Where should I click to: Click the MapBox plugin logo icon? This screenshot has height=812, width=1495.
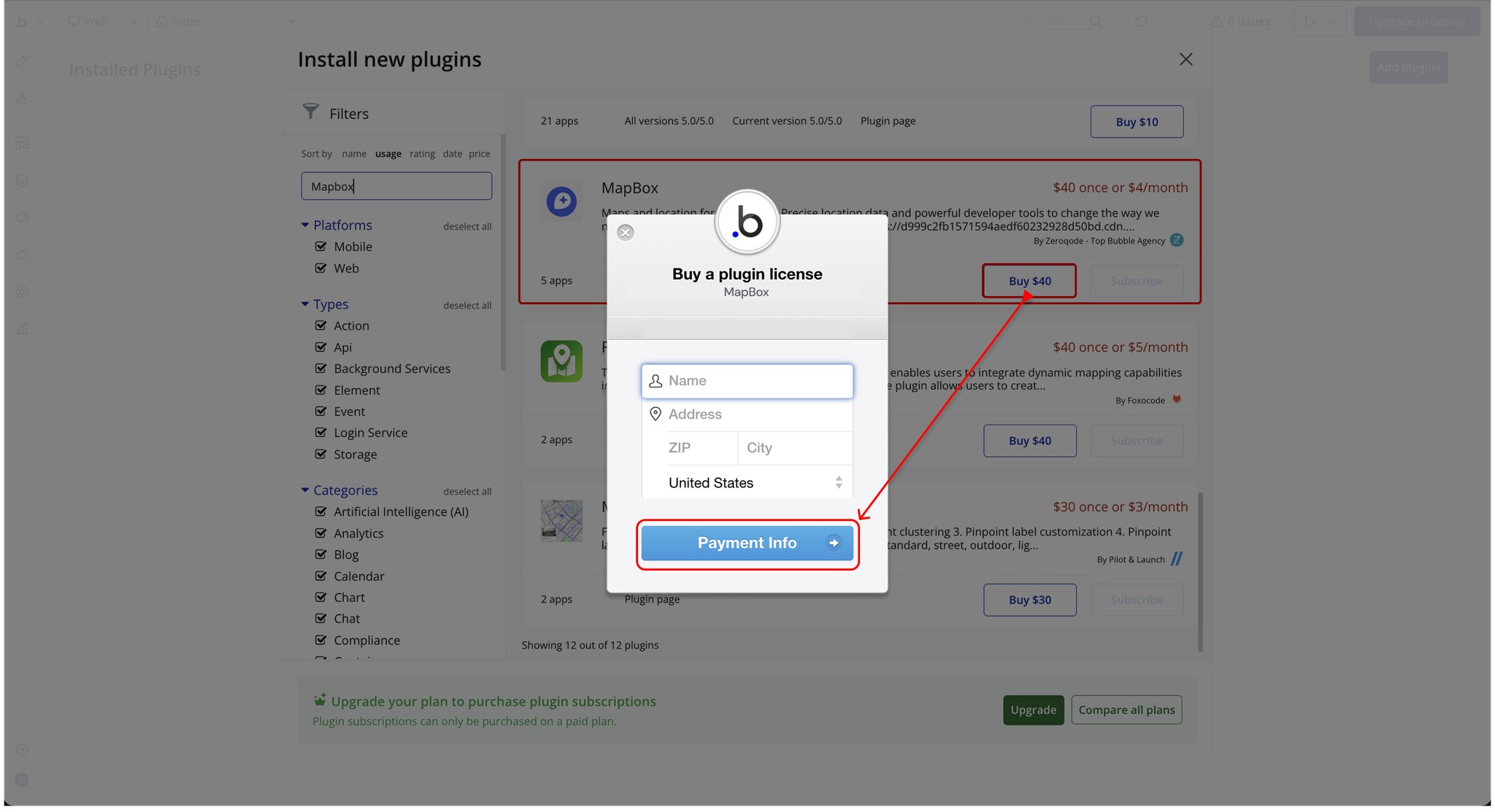click(x=561, y=201)
